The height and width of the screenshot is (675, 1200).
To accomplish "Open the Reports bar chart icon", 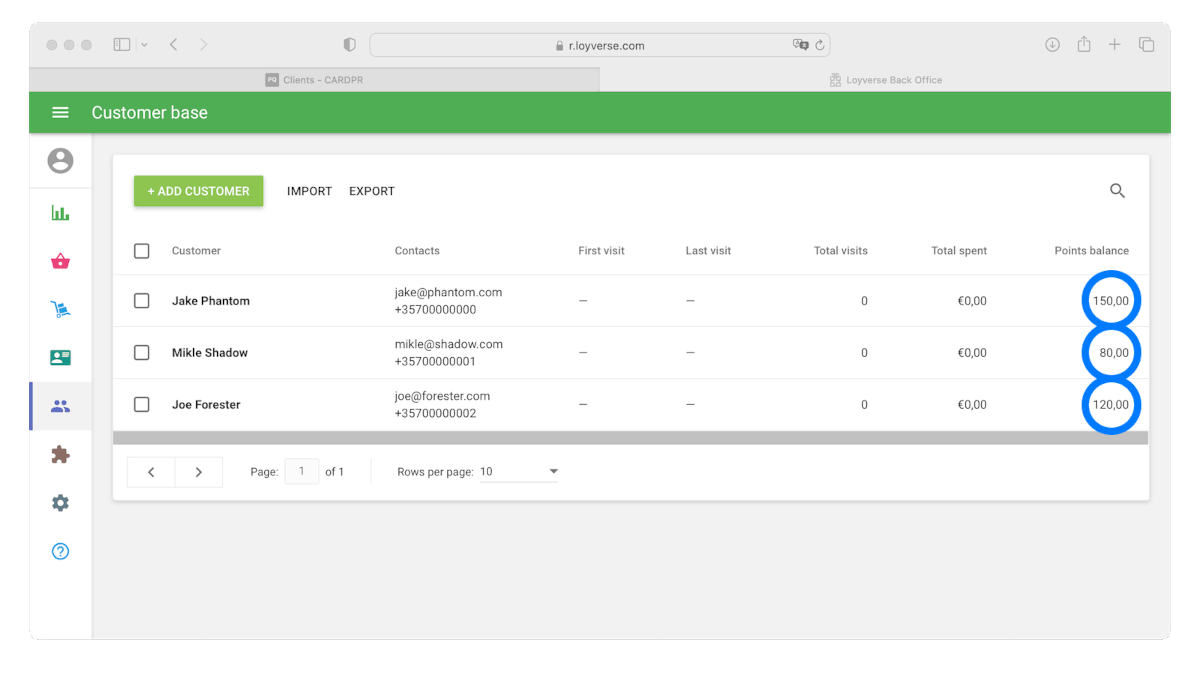I will [60, 213].
